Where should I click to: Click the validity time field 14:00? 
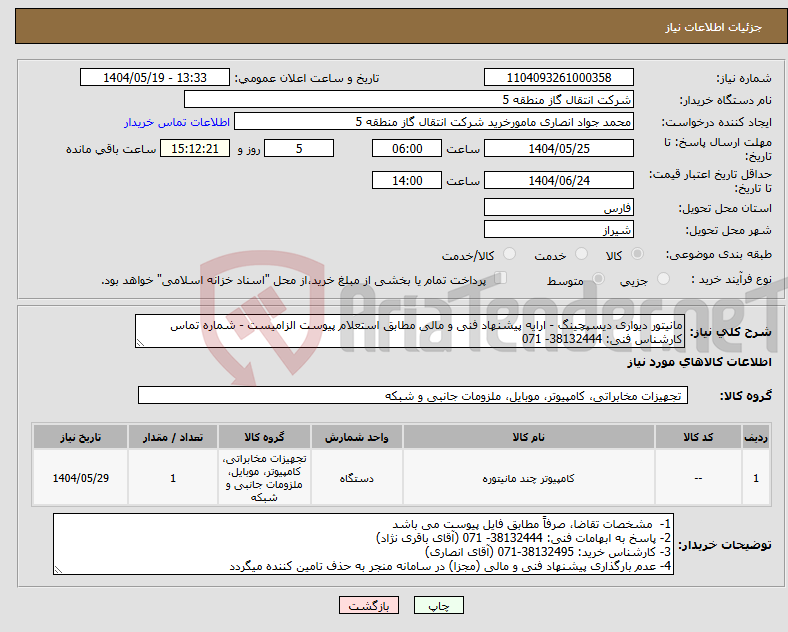coord(407,180)
